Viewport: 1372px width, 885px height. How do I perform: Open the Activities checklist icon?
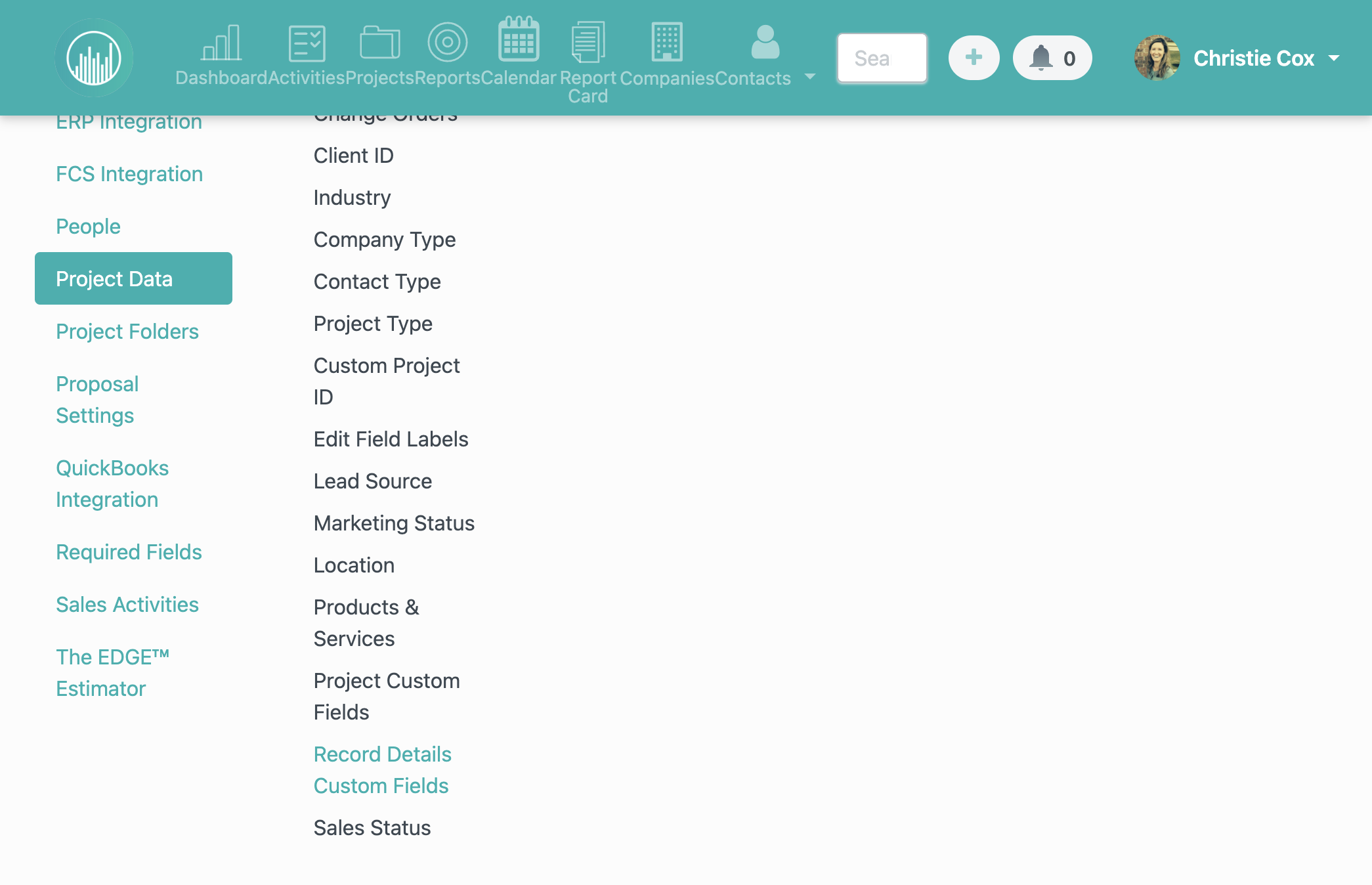click(307, 43)
